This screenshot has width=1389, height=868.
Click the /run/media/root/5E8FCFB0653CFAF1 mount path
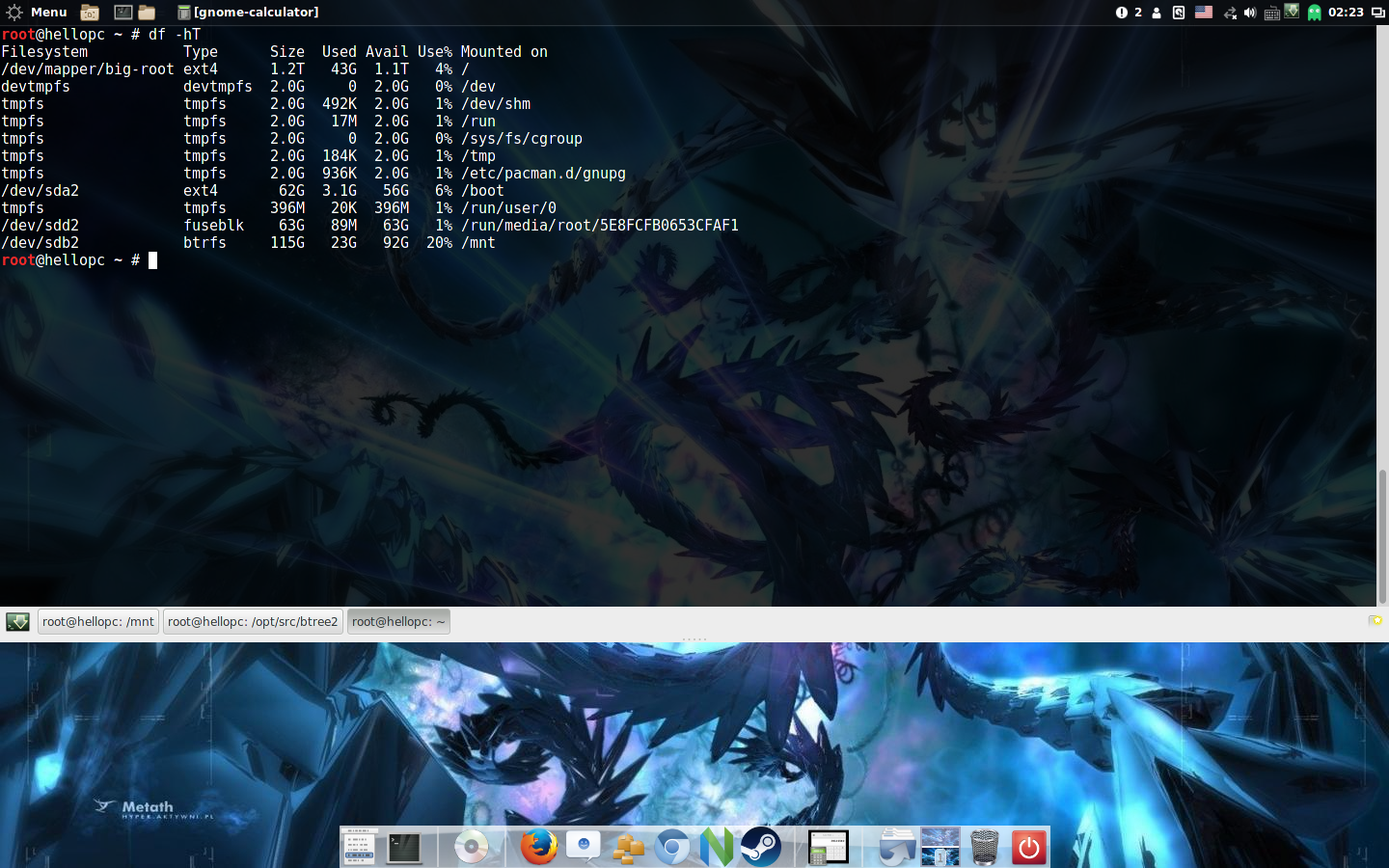[x=600, y=226]
